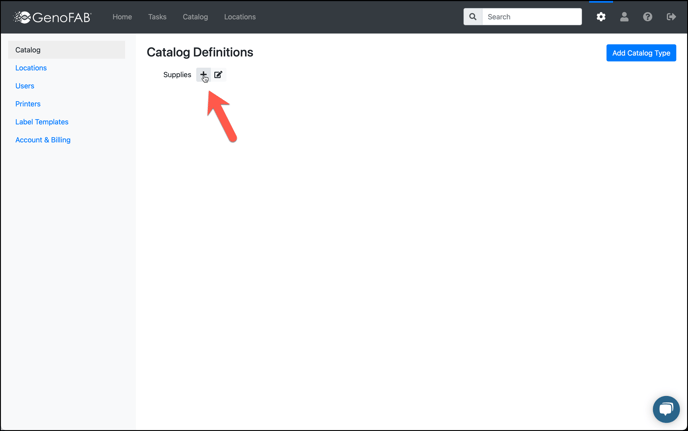The image size is (688, 431).
Task: Open the help question mark icon
Action: point(647,17)
